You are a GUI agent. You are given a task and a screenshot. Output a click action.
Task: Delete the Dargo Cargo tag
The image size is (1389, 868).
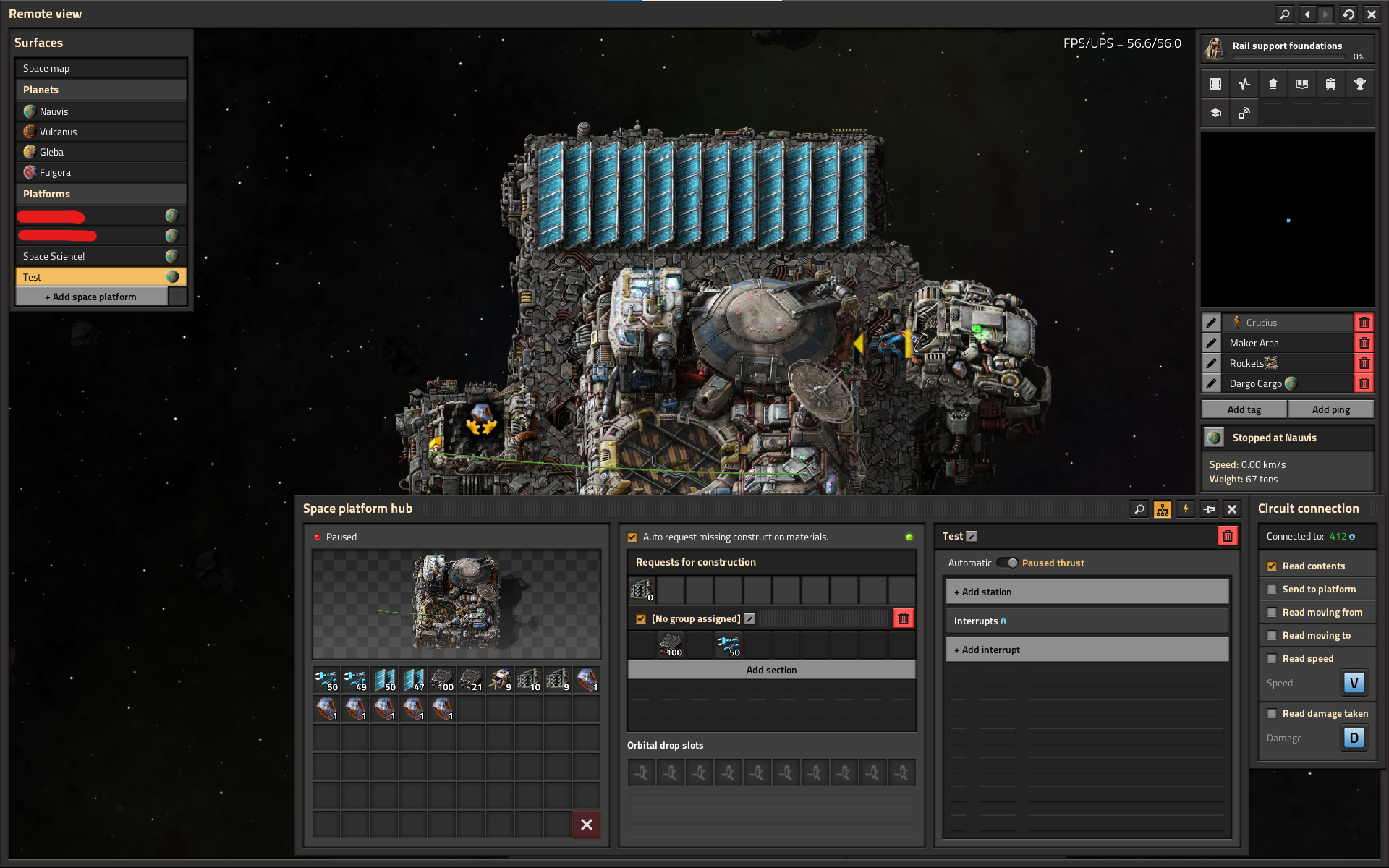pyautogui.click(x=1364, y=383)
